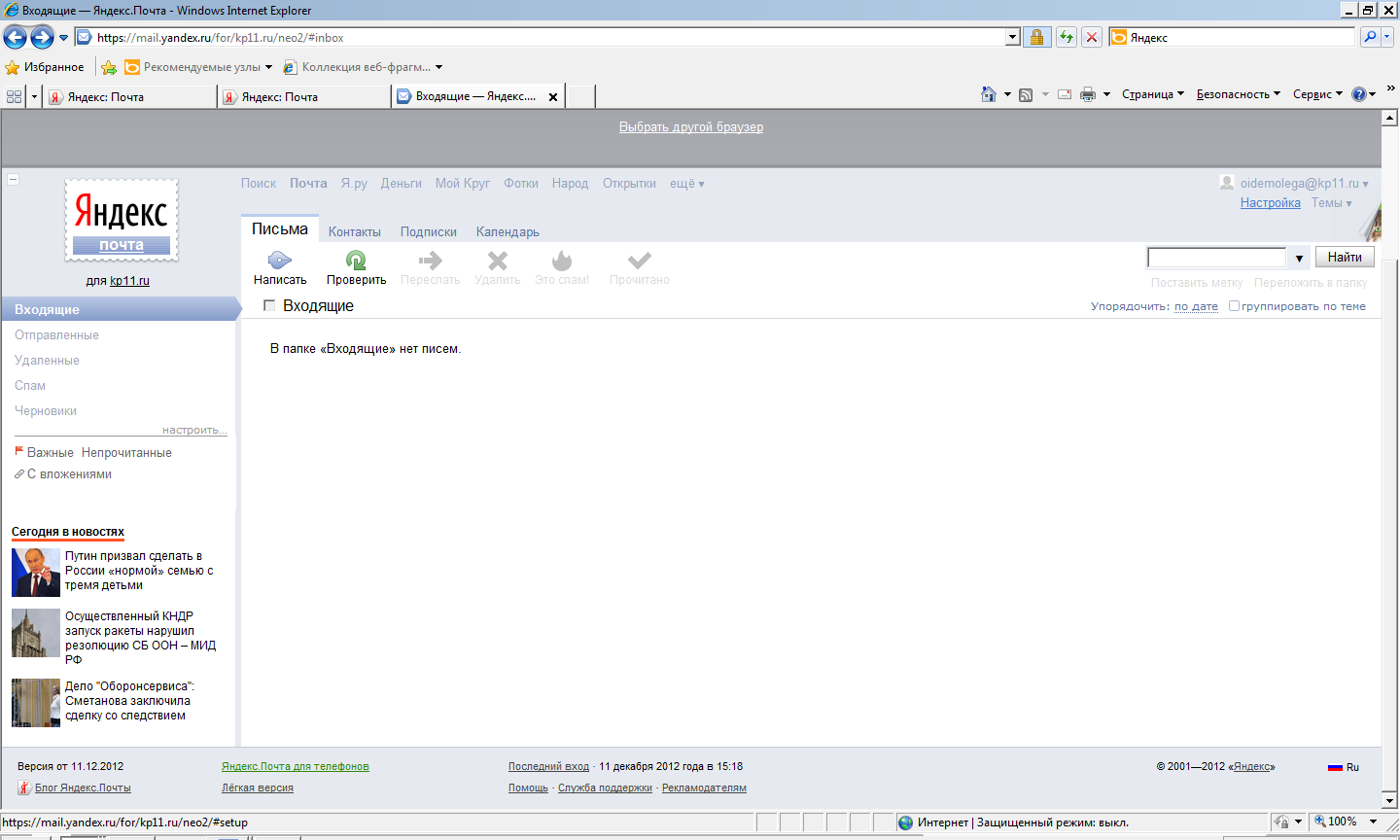Viewport: 1400px width, 840px height.
Task: Filter Непрочитанные messages
Action: point(126,452)
